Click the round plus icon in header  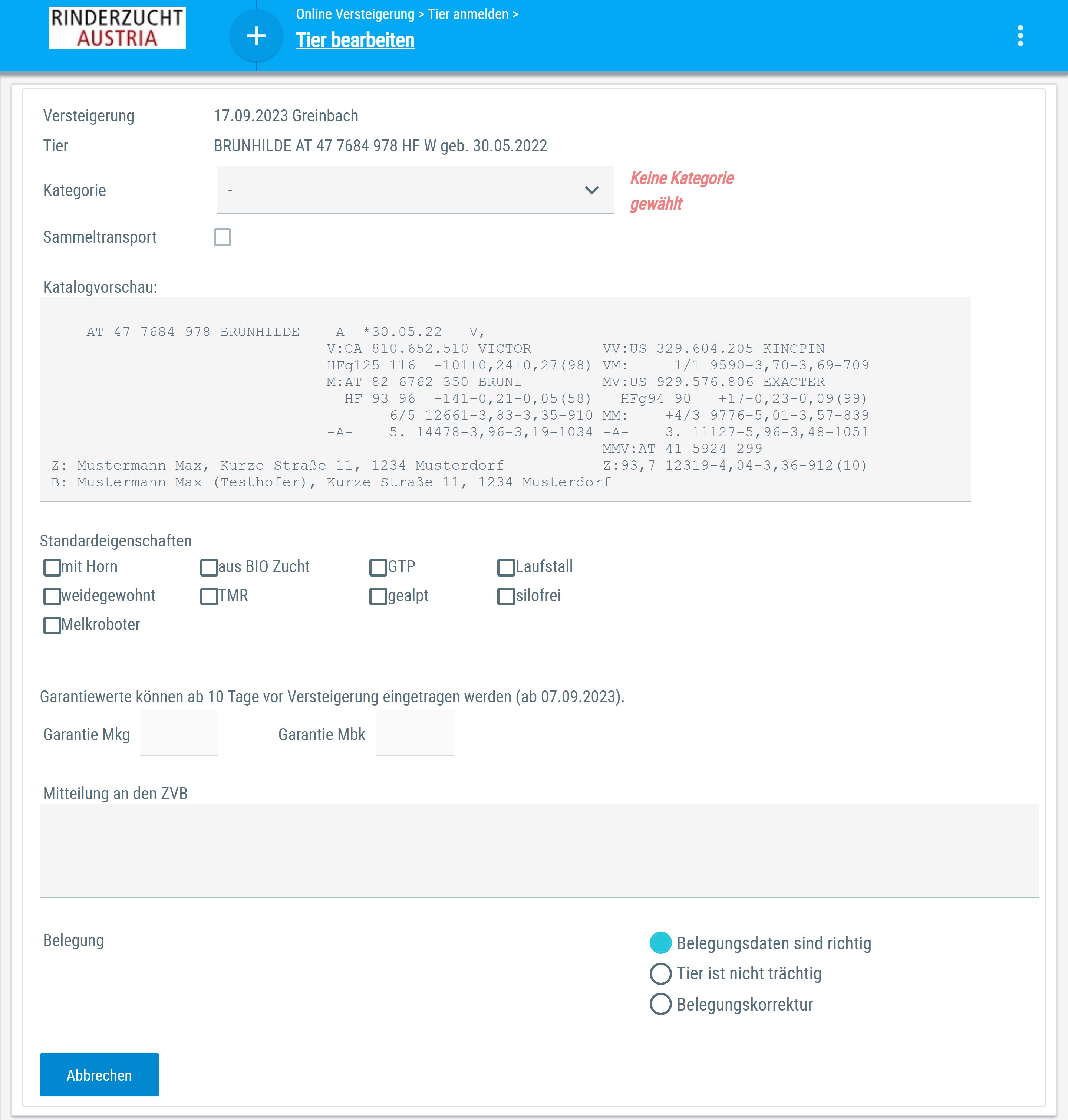click(256, 36)
